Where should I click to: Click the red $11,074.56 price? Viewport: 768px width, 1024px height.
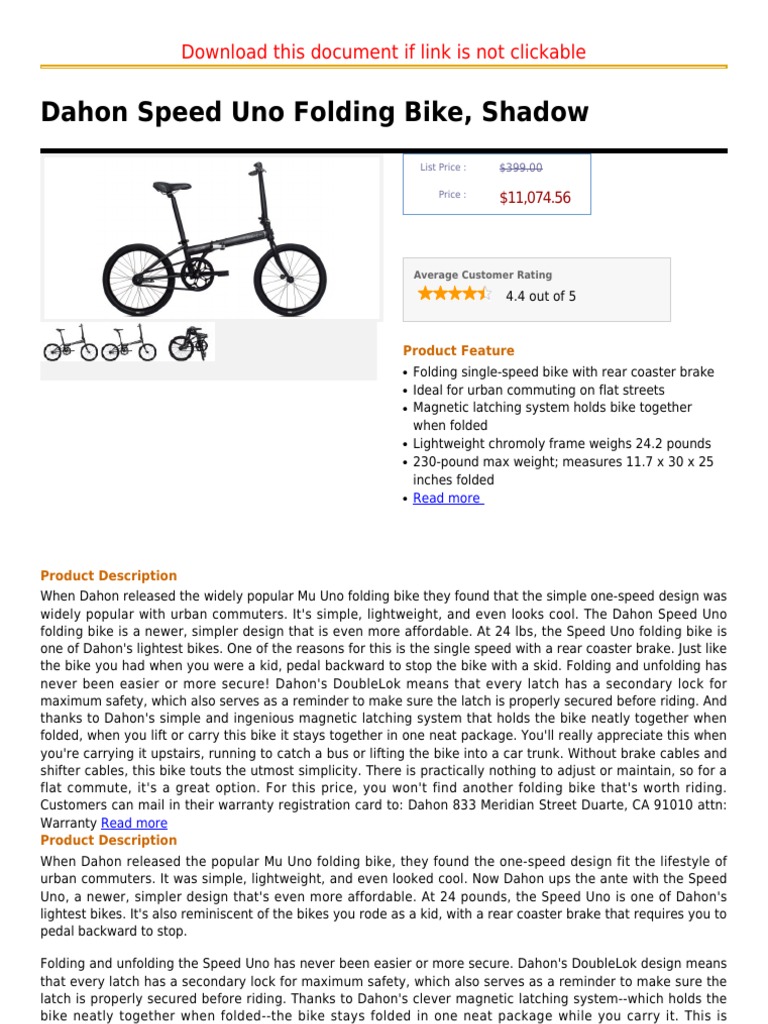(x=535, y=198)
